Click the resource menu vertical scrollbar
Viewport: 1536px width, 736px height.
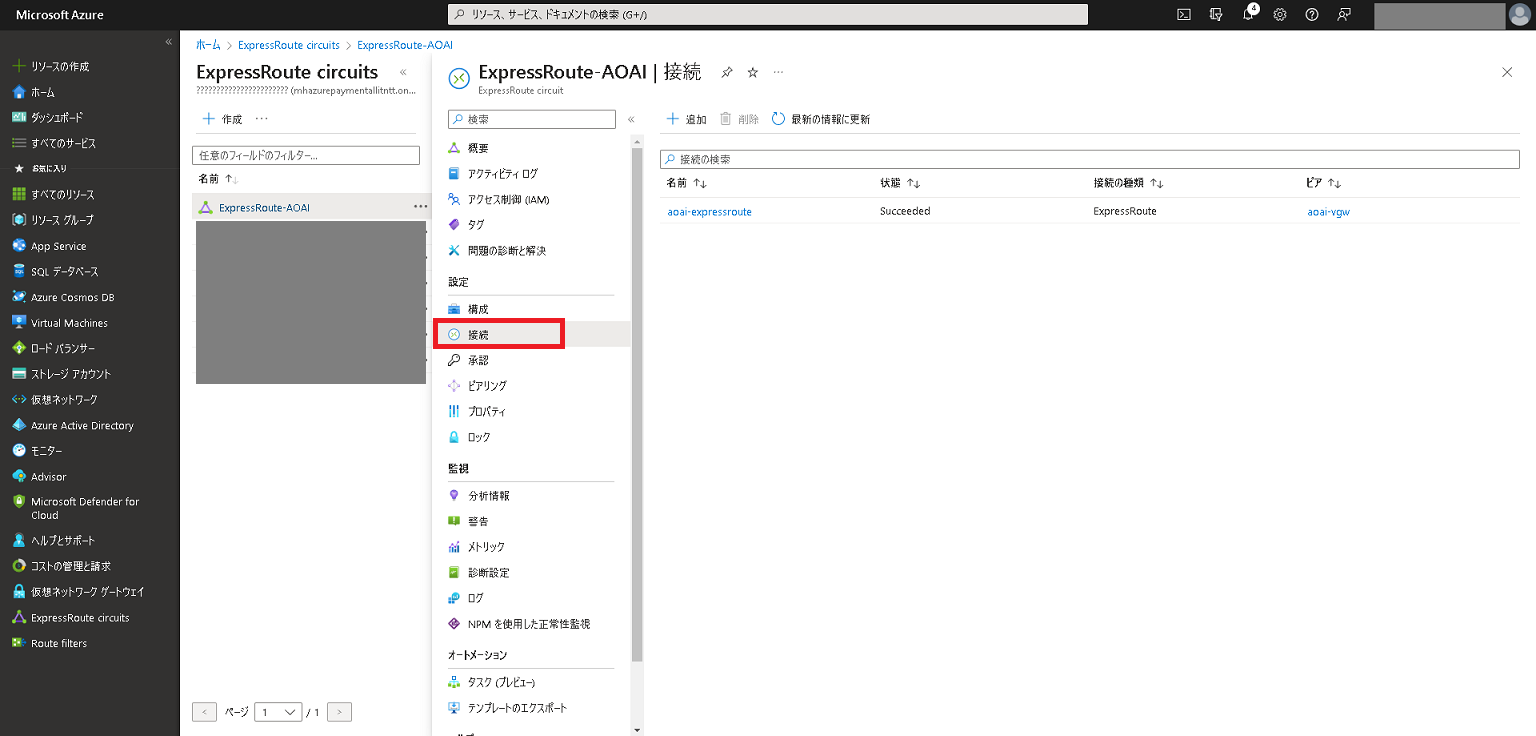(x=637, y=400)
